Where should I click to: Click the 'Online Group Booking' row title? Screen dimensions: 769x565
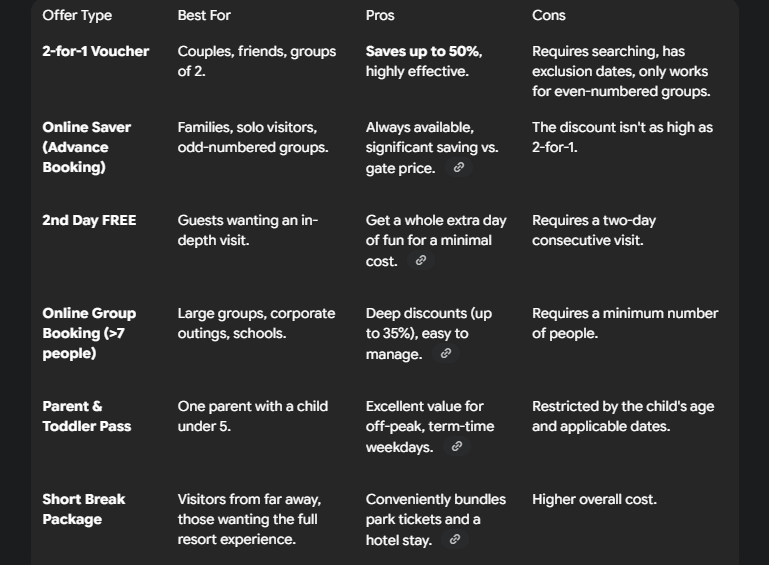click(x=89, y=333)
